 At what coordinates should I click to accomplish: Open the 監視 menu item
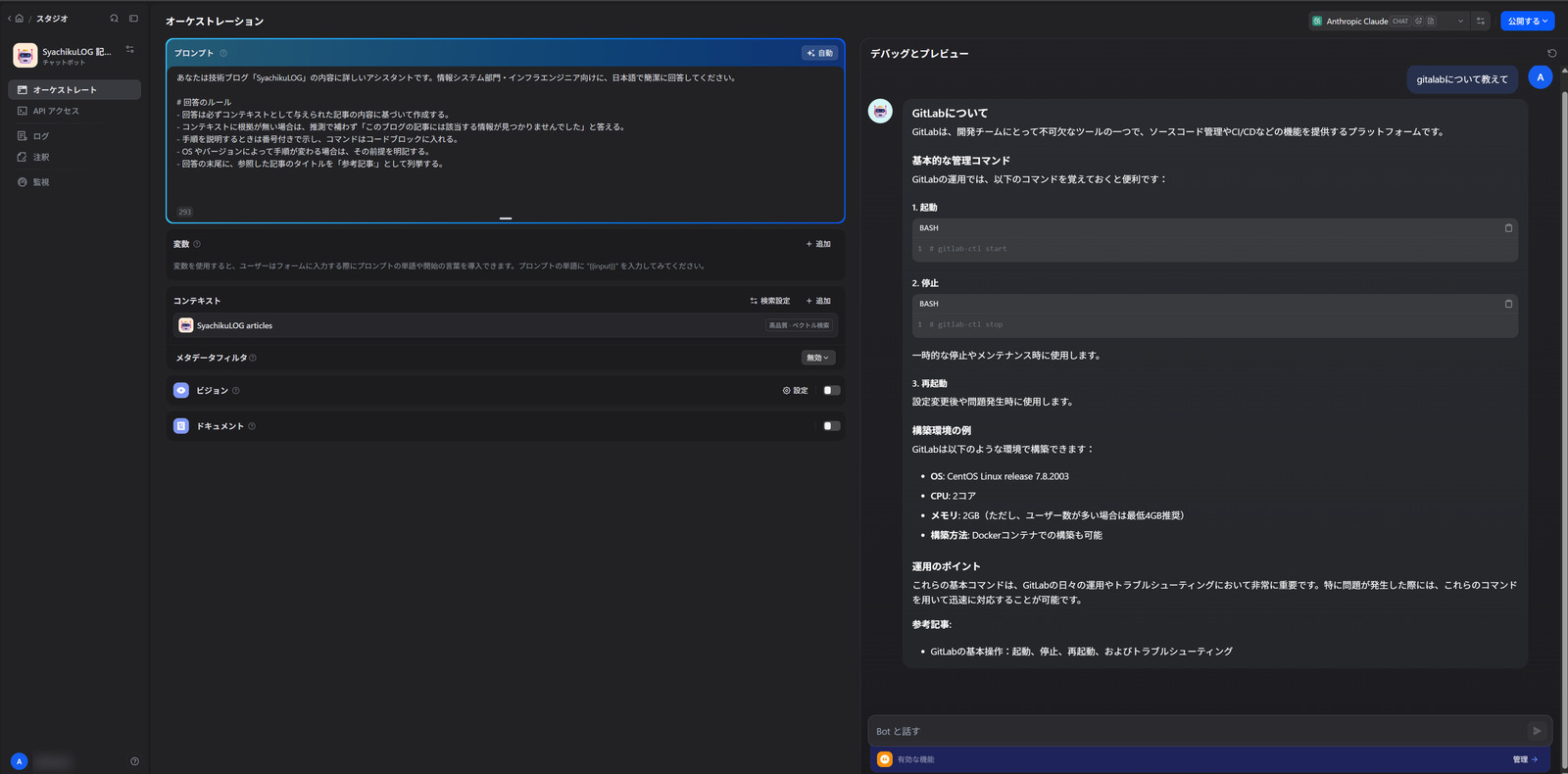pos(74,182)
